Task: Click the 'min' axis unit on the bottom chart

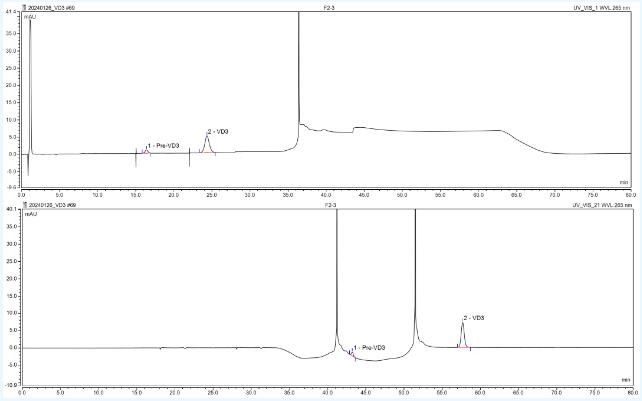Action: click(x=624, y=380)
